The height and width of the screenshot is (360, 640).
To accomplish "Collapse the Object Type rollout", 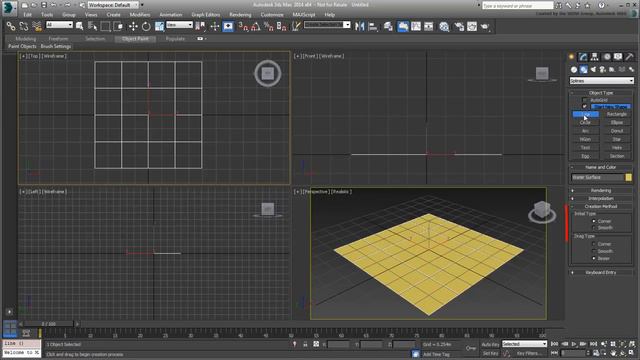I will pyautogui.click(x=601, y=93).
